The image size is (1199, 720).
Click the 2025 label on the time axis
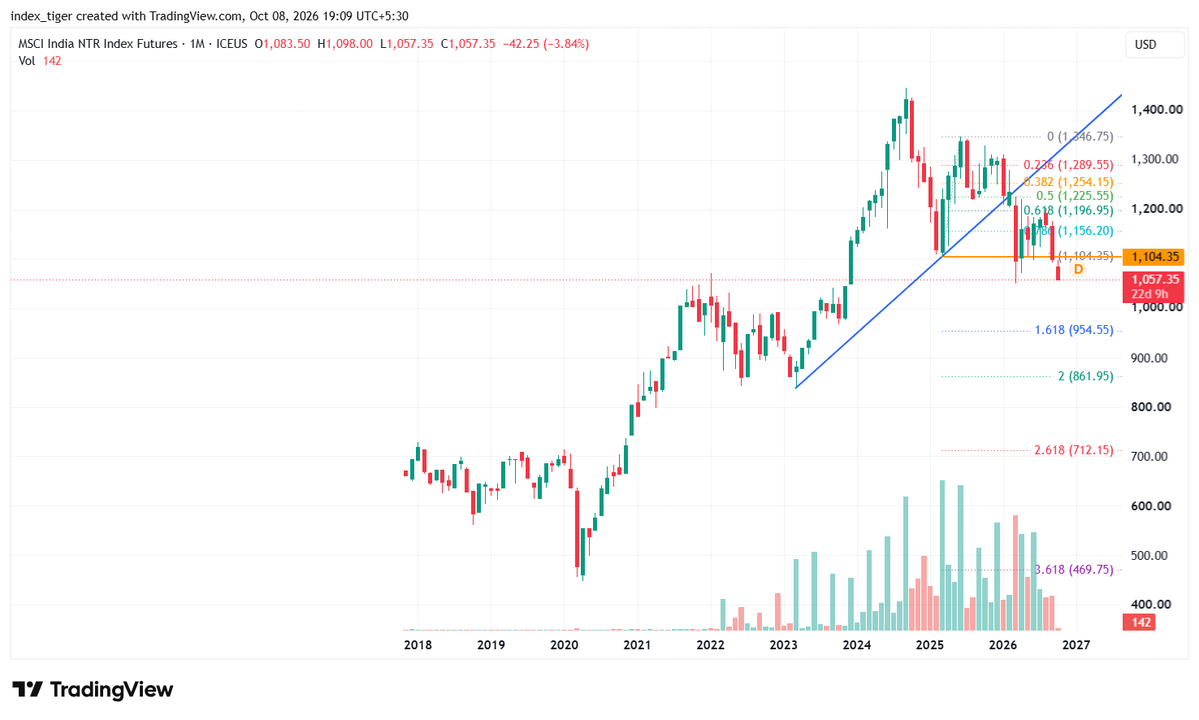click(930, 645)
